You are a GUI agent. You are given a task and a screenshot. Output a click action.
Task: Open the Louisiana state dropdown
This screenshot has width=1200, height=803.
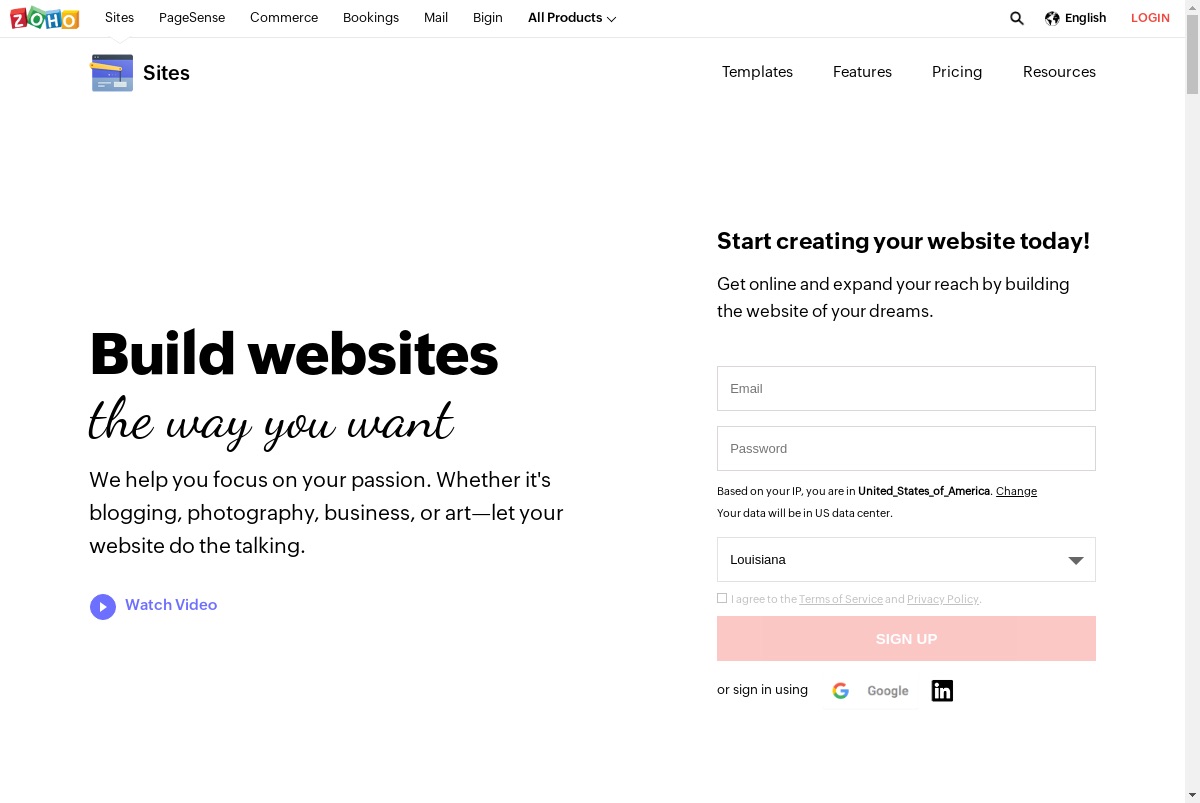click(906, 560)
